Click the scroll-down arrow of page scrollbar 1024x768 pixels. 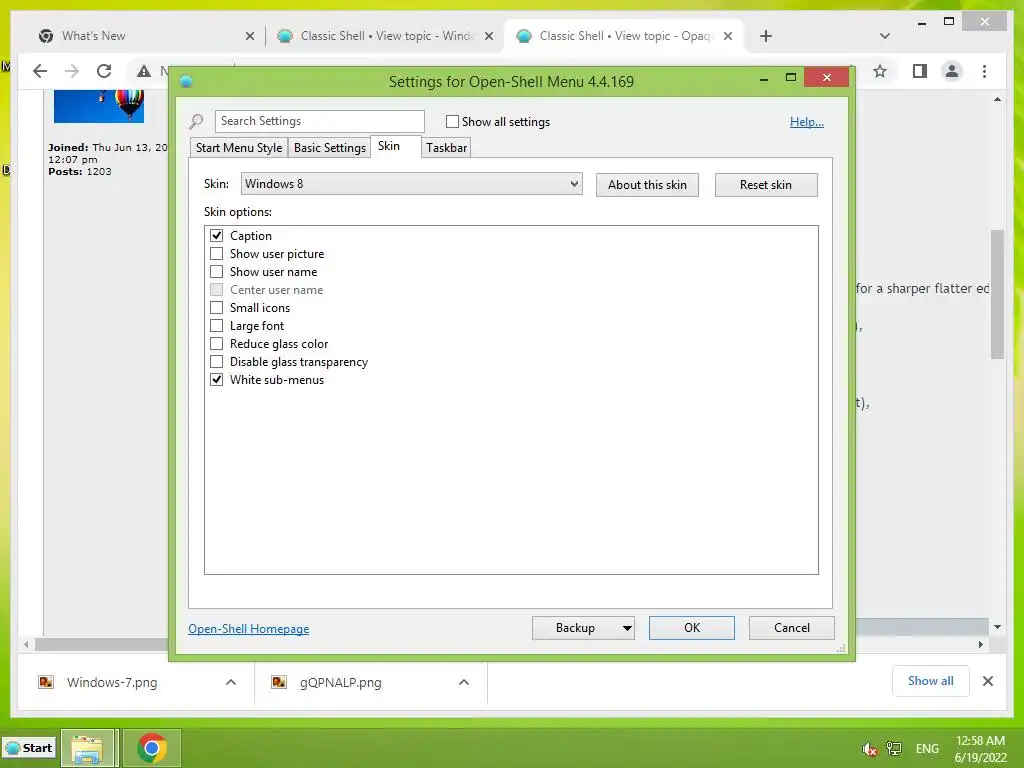pyautogui.click(x=997, y=627)
